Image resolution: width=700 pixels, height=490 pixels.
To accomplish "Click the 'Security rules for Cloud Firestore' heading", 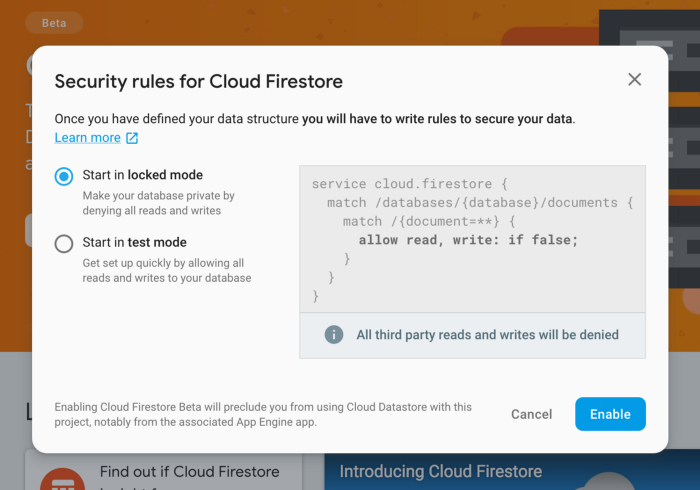I will pos(199,82).
